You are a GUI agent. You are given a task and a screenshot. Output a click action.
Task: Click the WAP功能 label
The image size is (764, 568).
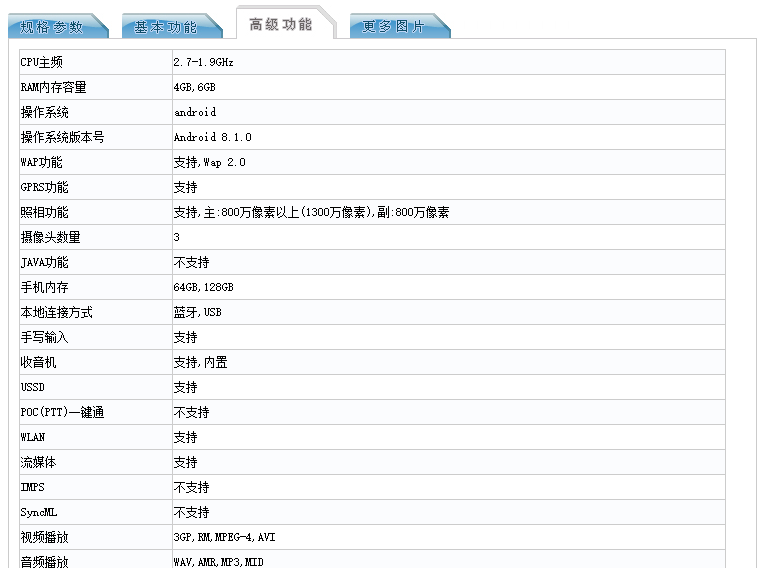(41, 162)
